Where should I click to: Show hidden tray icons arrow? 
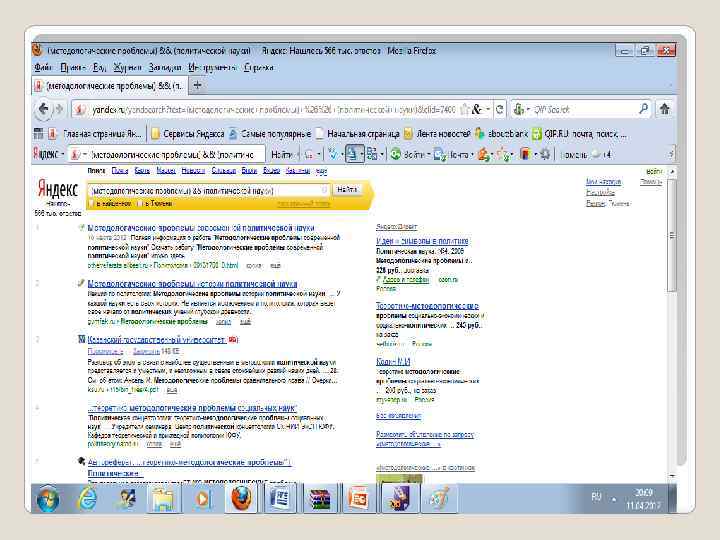[614, 500]
